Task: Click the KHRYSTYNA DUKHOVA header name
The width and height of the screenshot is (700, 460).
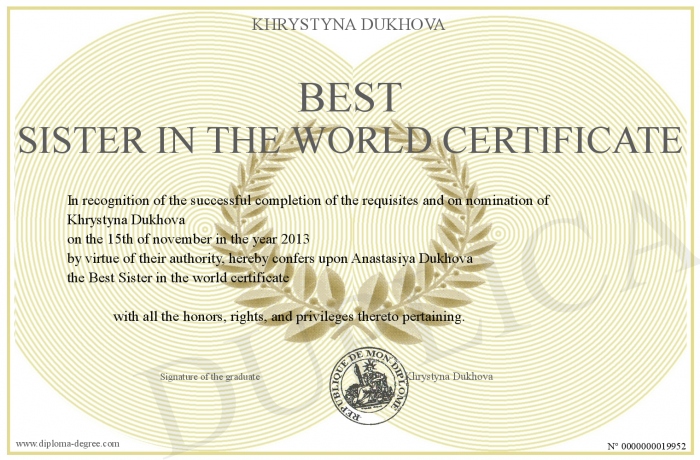Action: 348,25
